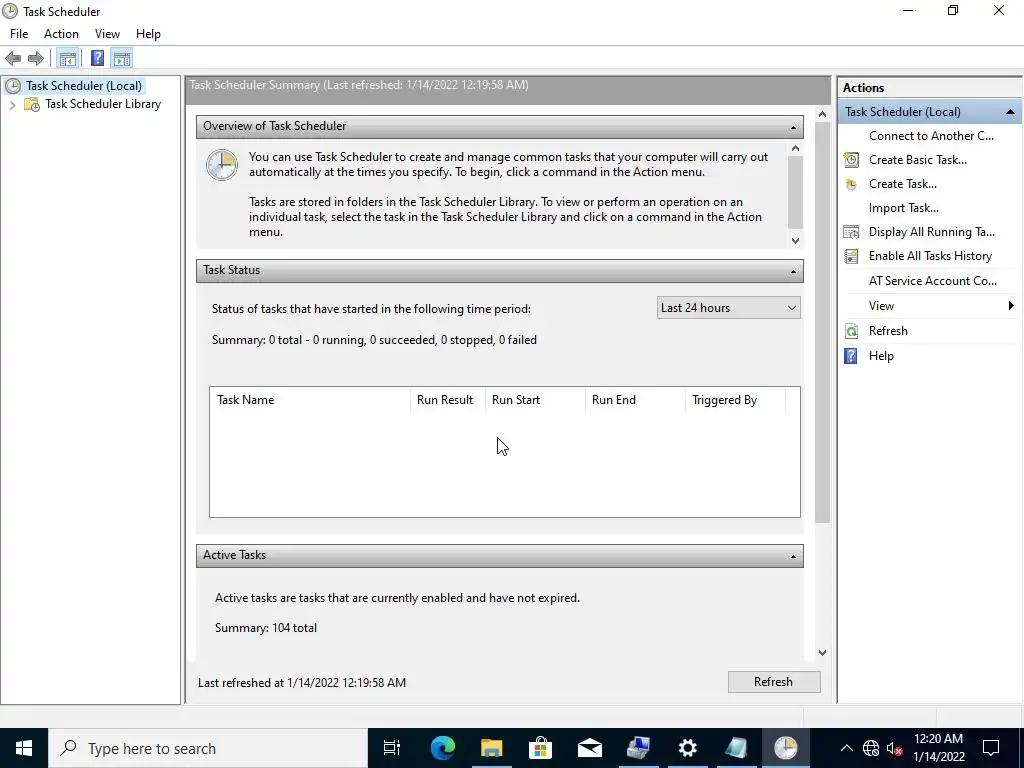Click the Triggered By column header
The height and width of the screenshot is (768, 1024).
click(735, 400)
